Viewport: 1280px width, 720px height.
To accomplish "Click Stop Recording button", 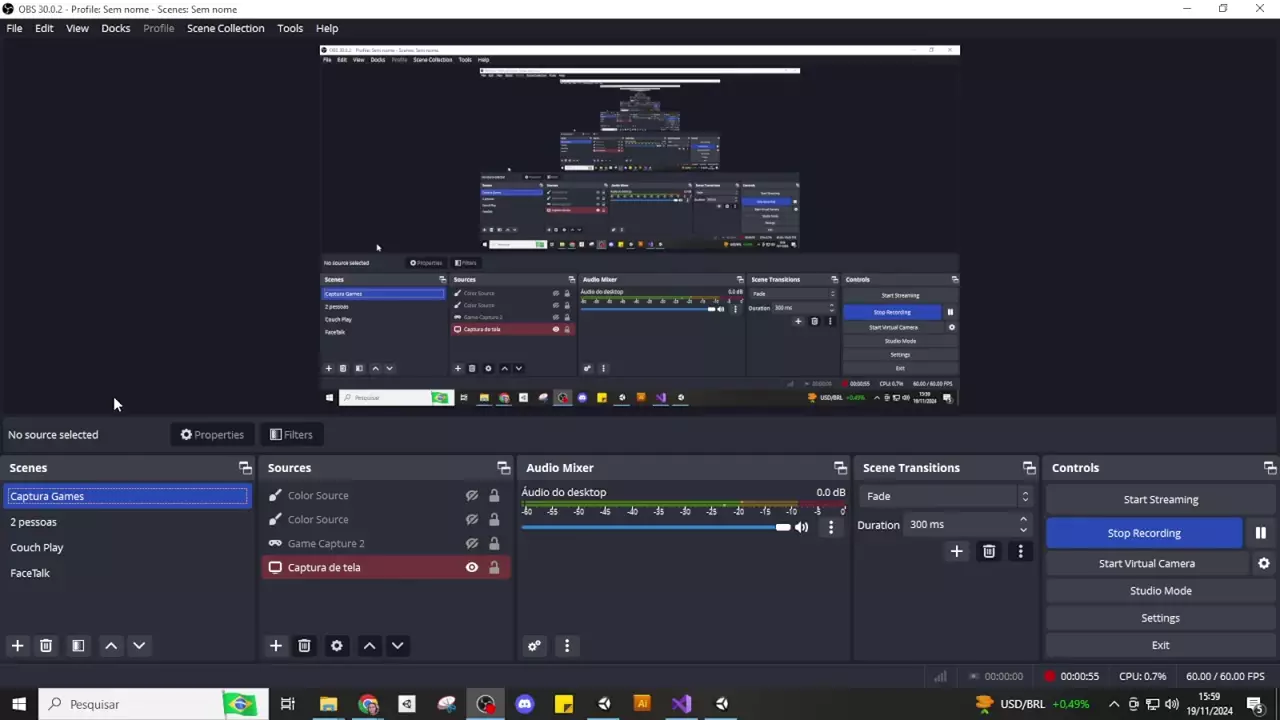I will point(1144,533).
